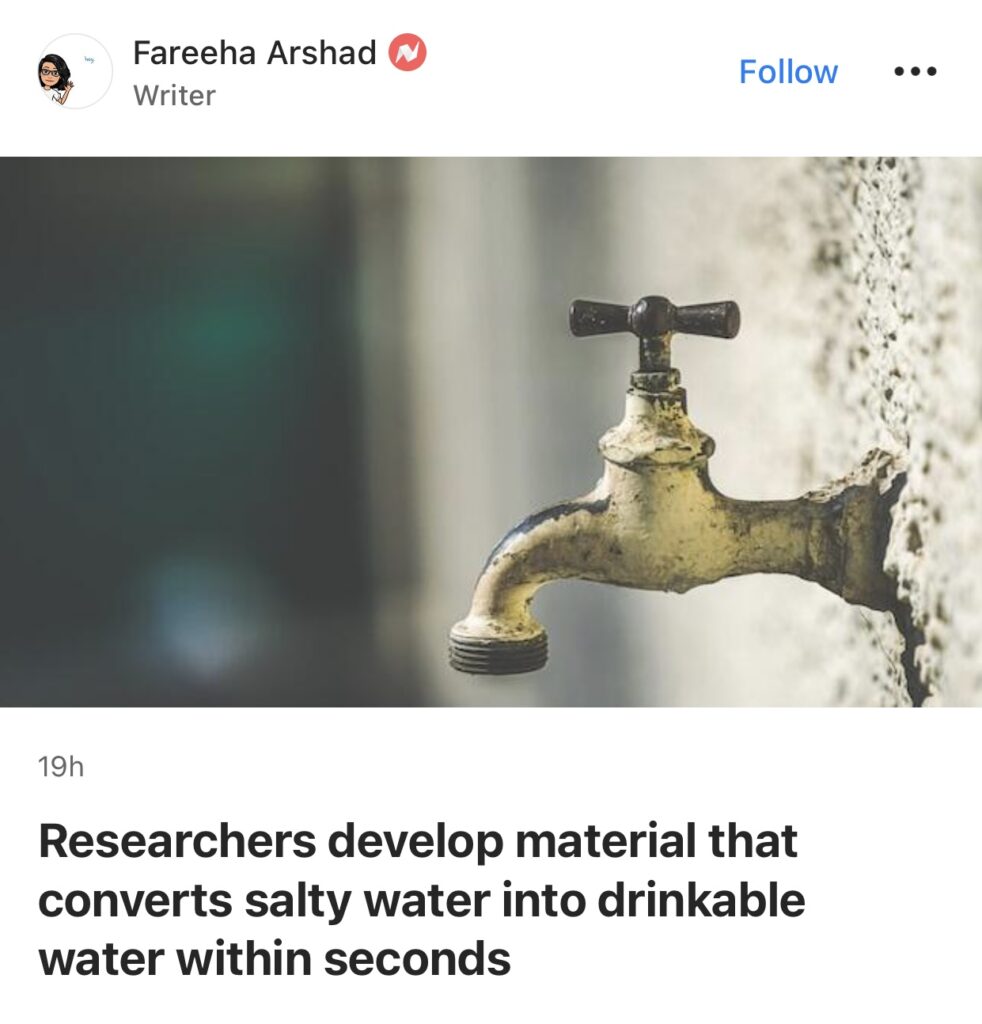Click the word "drinkable" in the headline
The width and height of the screenshot is (982, 1024).
coord(701,900)
